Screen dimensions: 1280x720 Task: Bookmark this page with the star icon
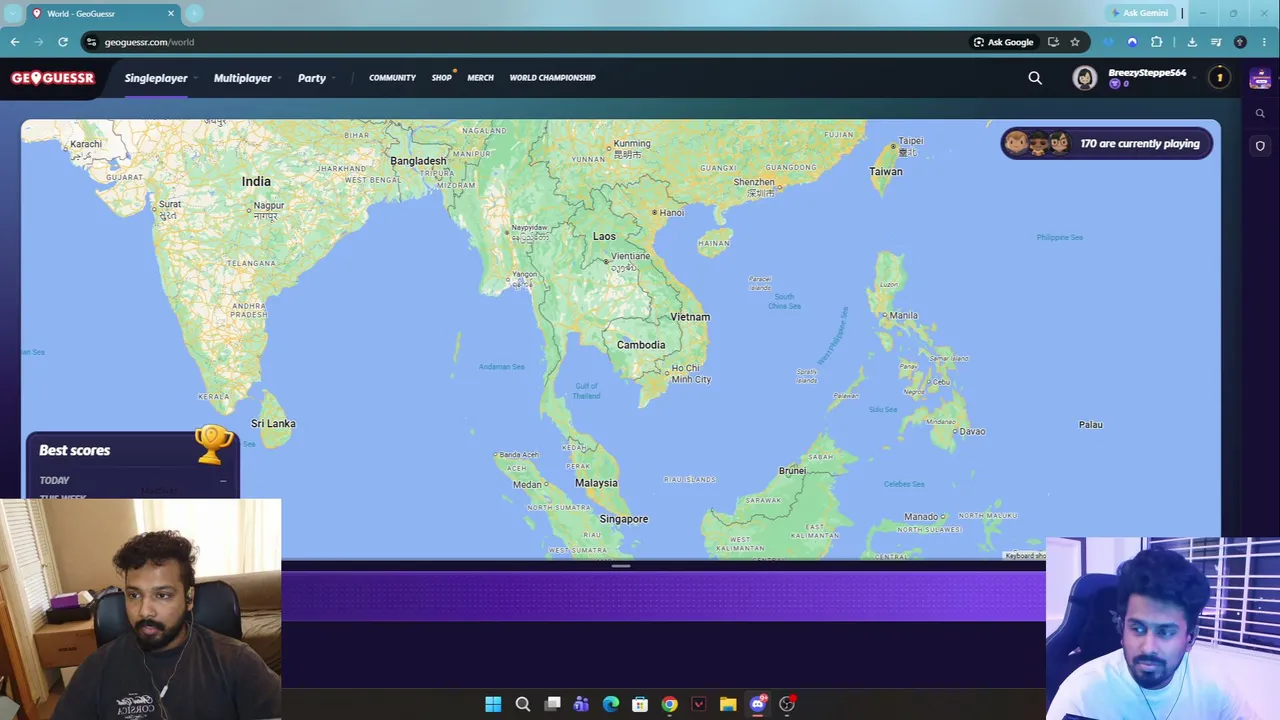click(1075, 42)
